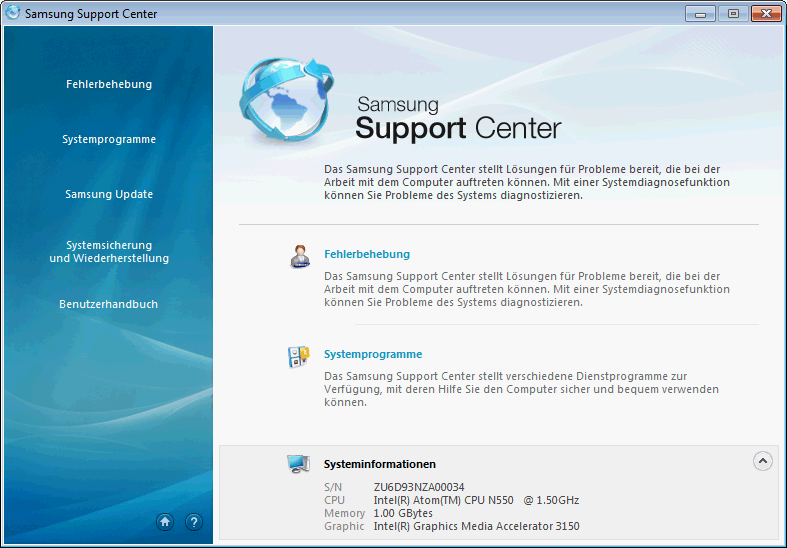This screenshot has width=787, height=548.
Task: Minimize the Samsung Support Center window
Action: click(701, 14)
